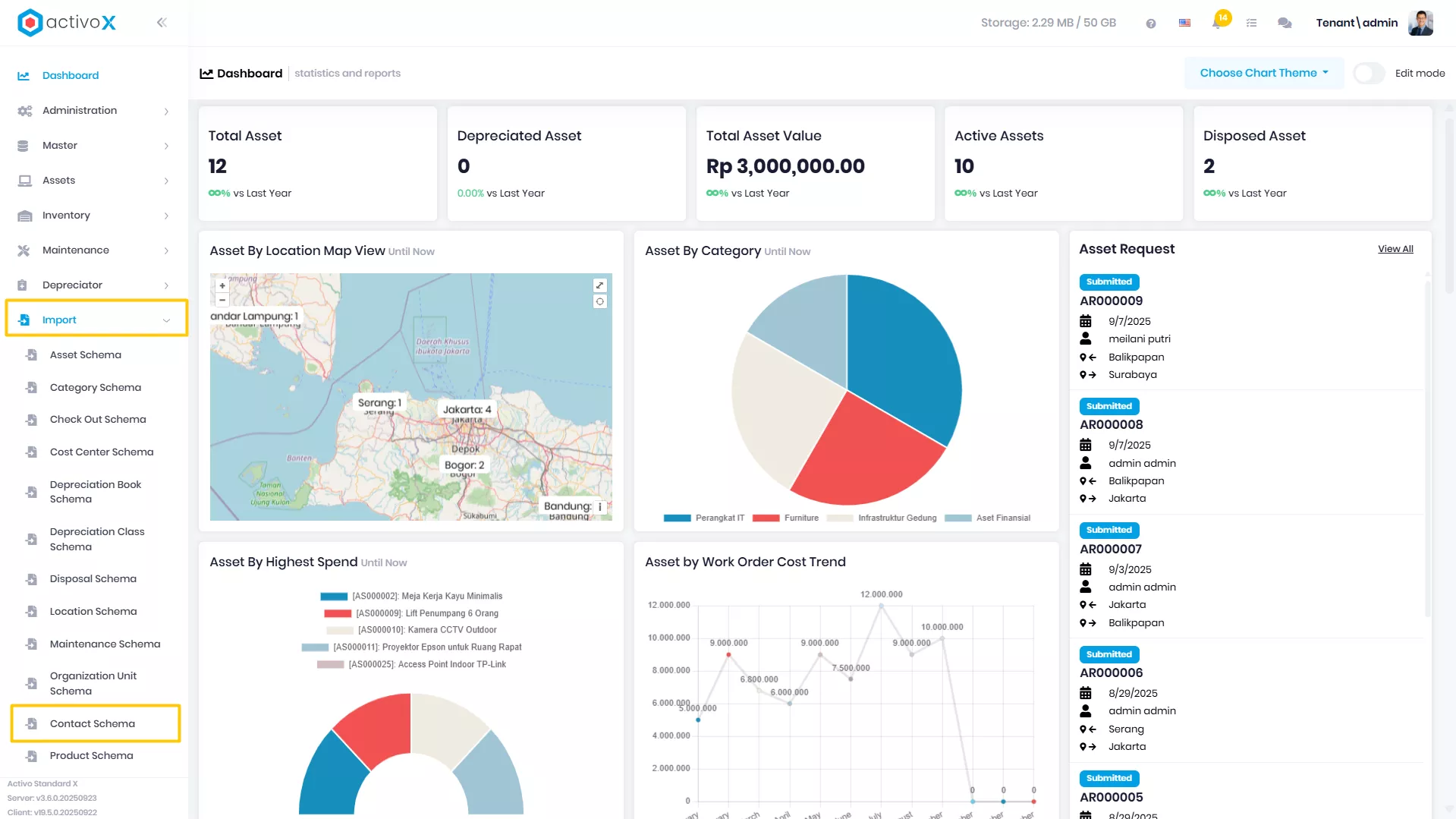Click the Bandung map marker info icon
The width and height of the screenshot is (1456, 819).
point(600,507)
